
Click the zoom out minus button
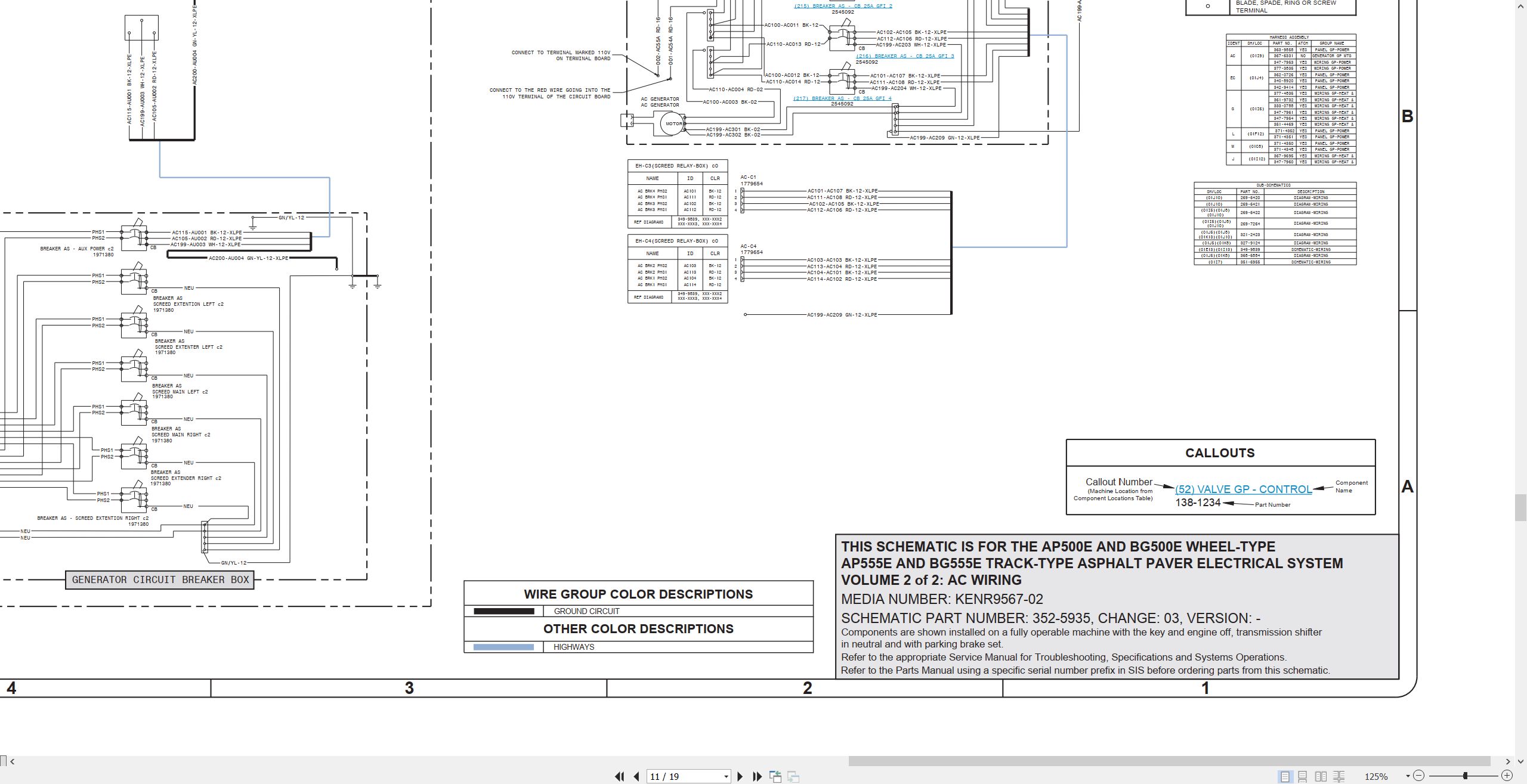click(1419, 776)
